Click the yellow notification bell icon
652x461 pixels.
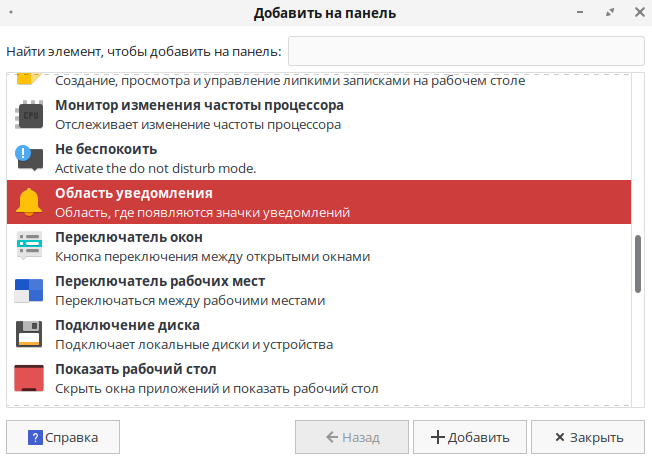pyautogui.click(x=29, y=202)
